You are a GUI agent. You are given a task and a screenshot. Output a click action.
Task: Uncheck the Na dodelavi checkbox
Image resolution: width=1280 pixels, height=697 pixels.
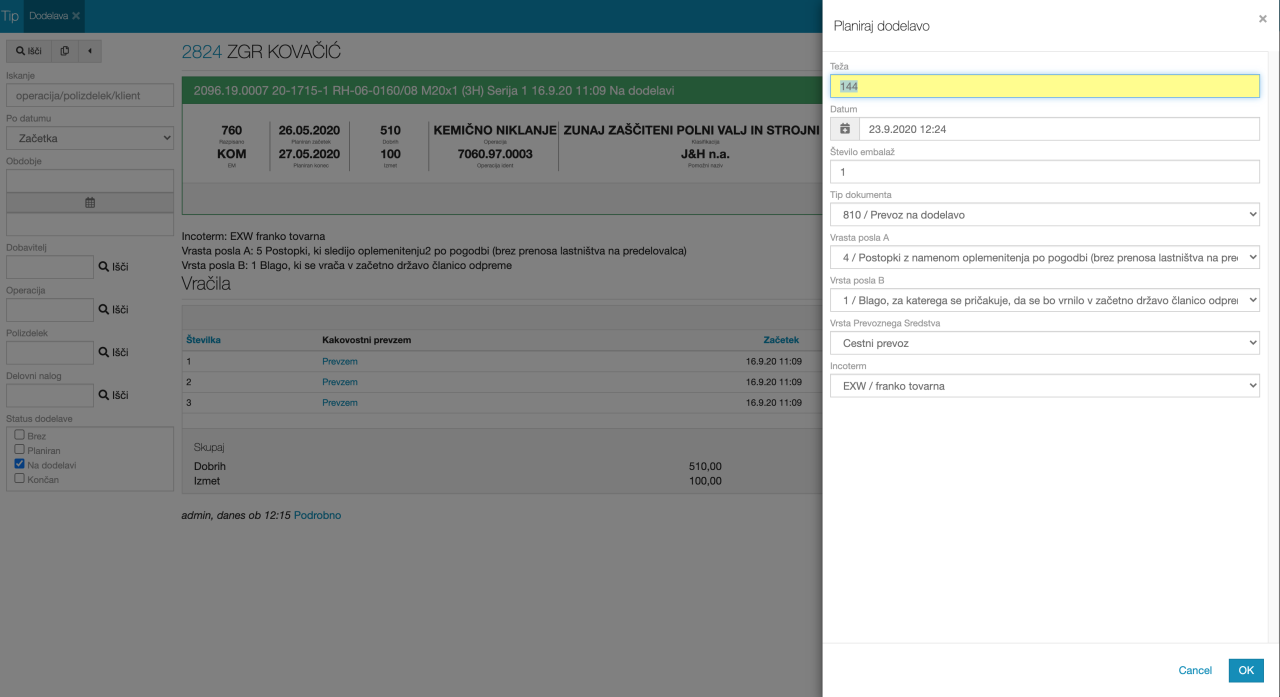19,464
